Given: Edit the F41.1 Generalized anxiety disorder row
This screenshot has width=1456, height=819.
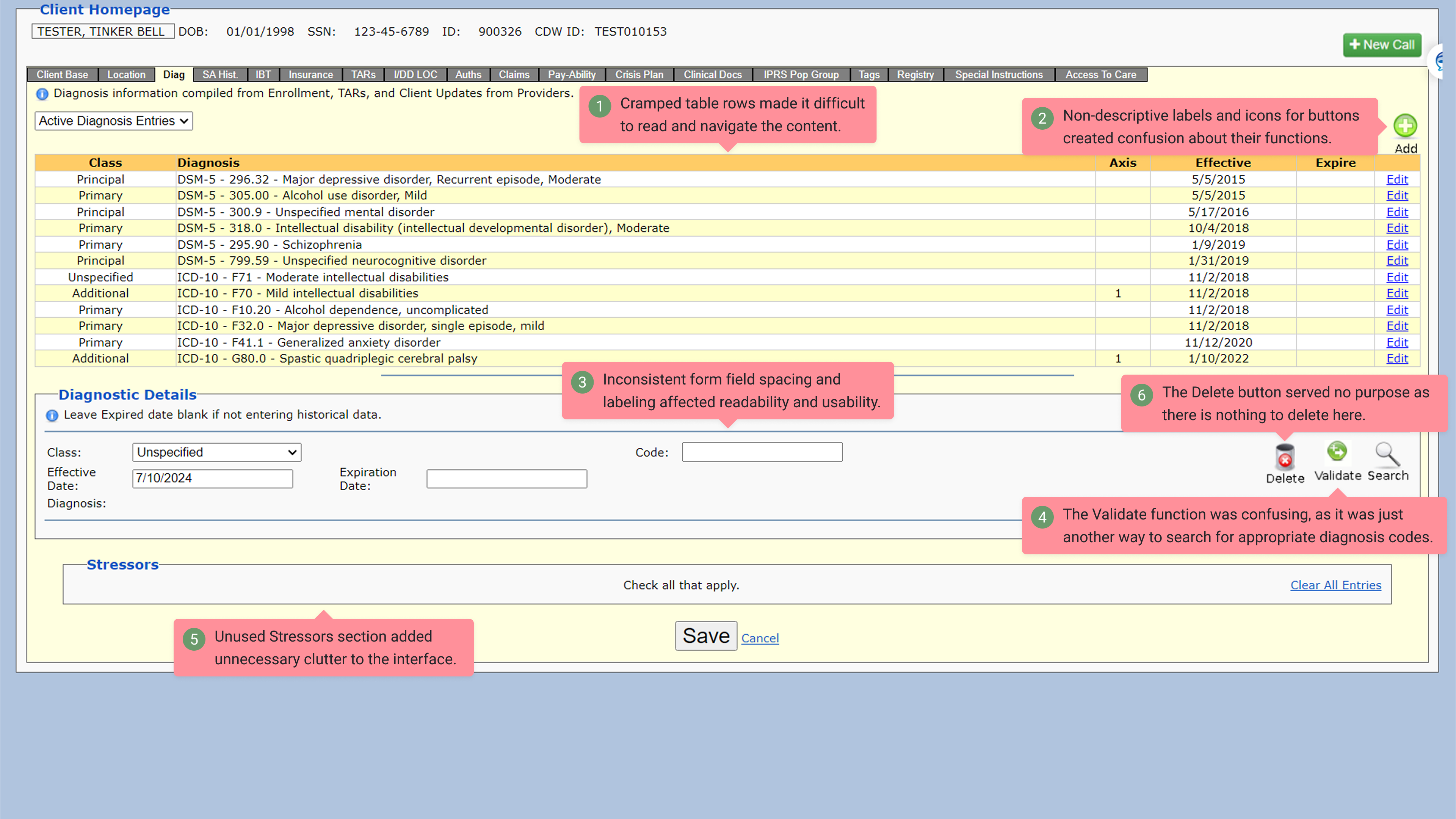Looking at the screenshot, I should click(x=1396, y=342).
